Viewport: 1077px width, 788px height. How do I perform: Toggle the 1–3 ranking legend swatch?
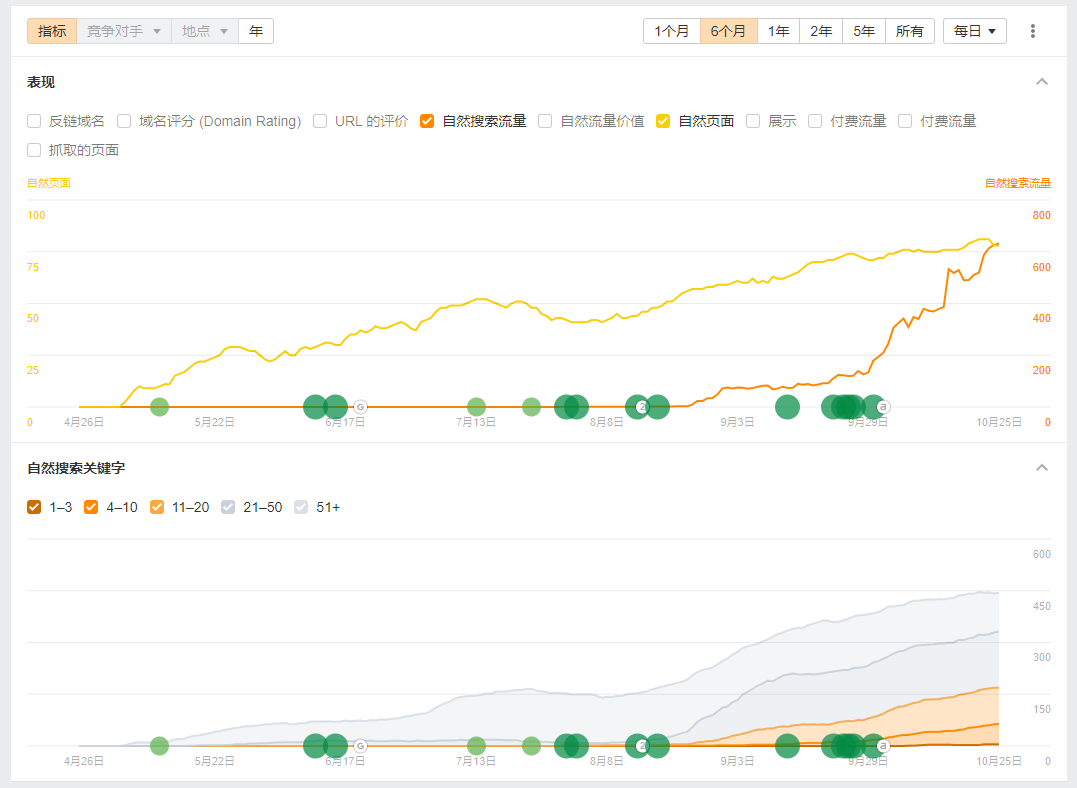35,507
